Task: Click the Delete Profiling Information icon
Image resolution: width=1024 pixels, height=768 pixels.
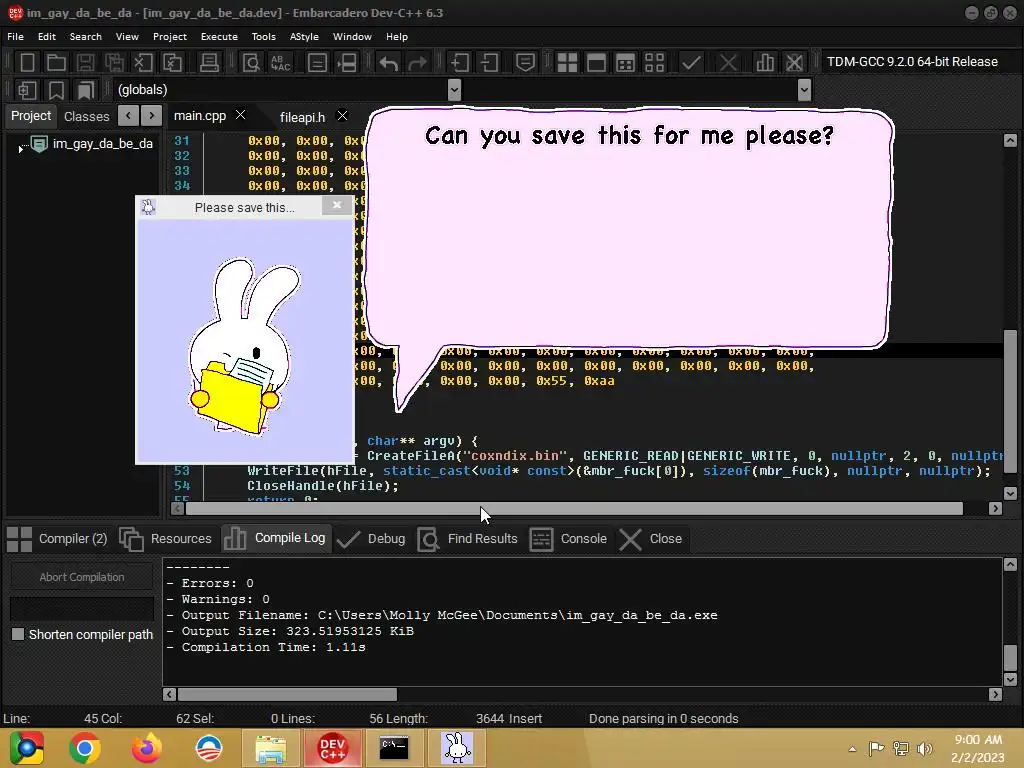Action: (794, 63)
